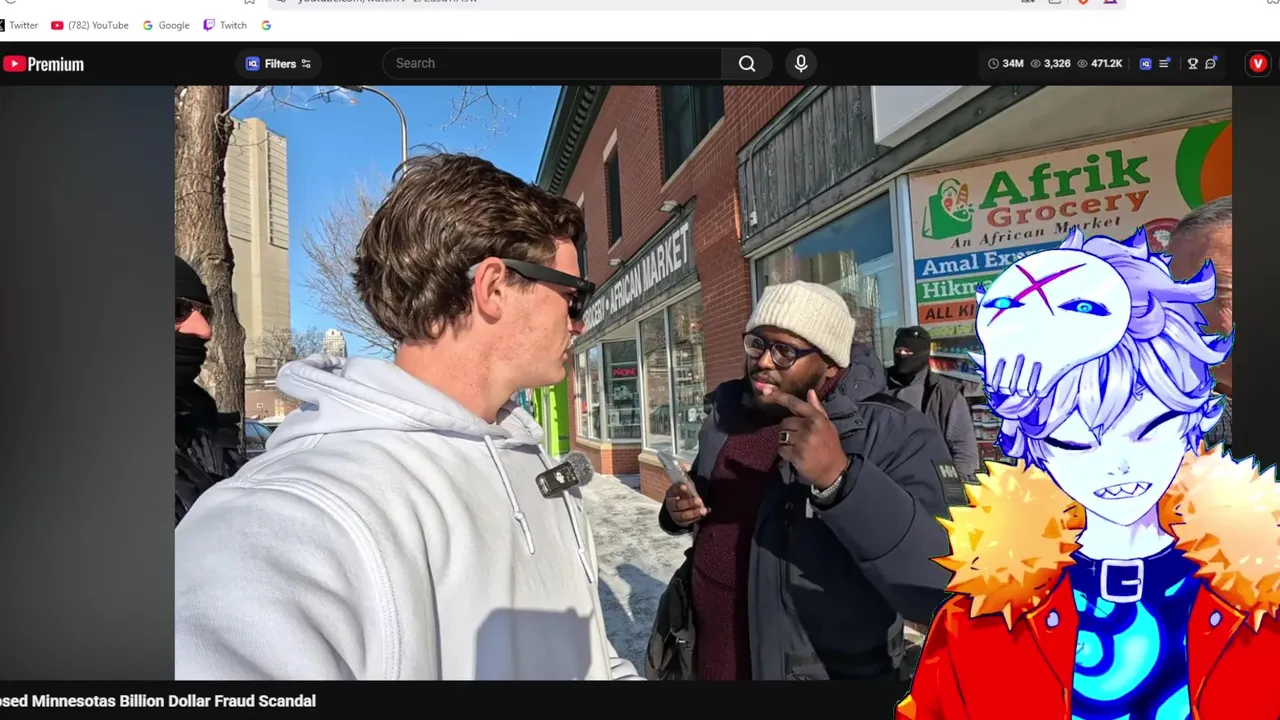Open the list menu icon with blue dot
Image resolution: width=1280 pixels, height=720 pixels.
pyautogui.click(x=1165, y=63)
